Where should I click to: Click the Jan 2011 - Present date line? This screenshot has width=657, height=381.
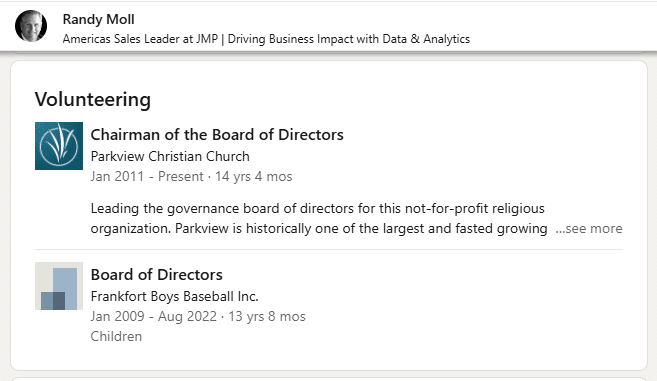pos(191,176)
